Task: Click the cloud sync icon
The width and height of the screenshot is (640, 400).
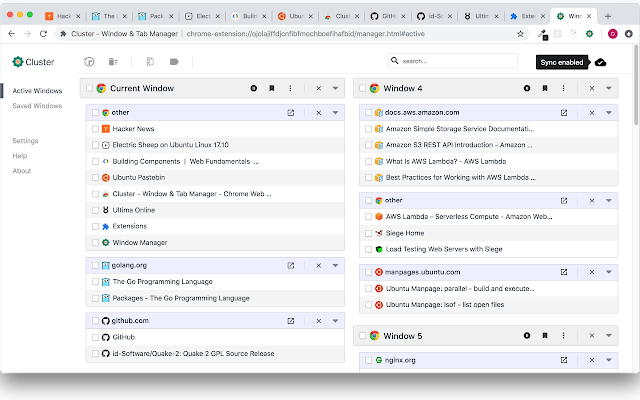Action: click(x=600, y=62)
